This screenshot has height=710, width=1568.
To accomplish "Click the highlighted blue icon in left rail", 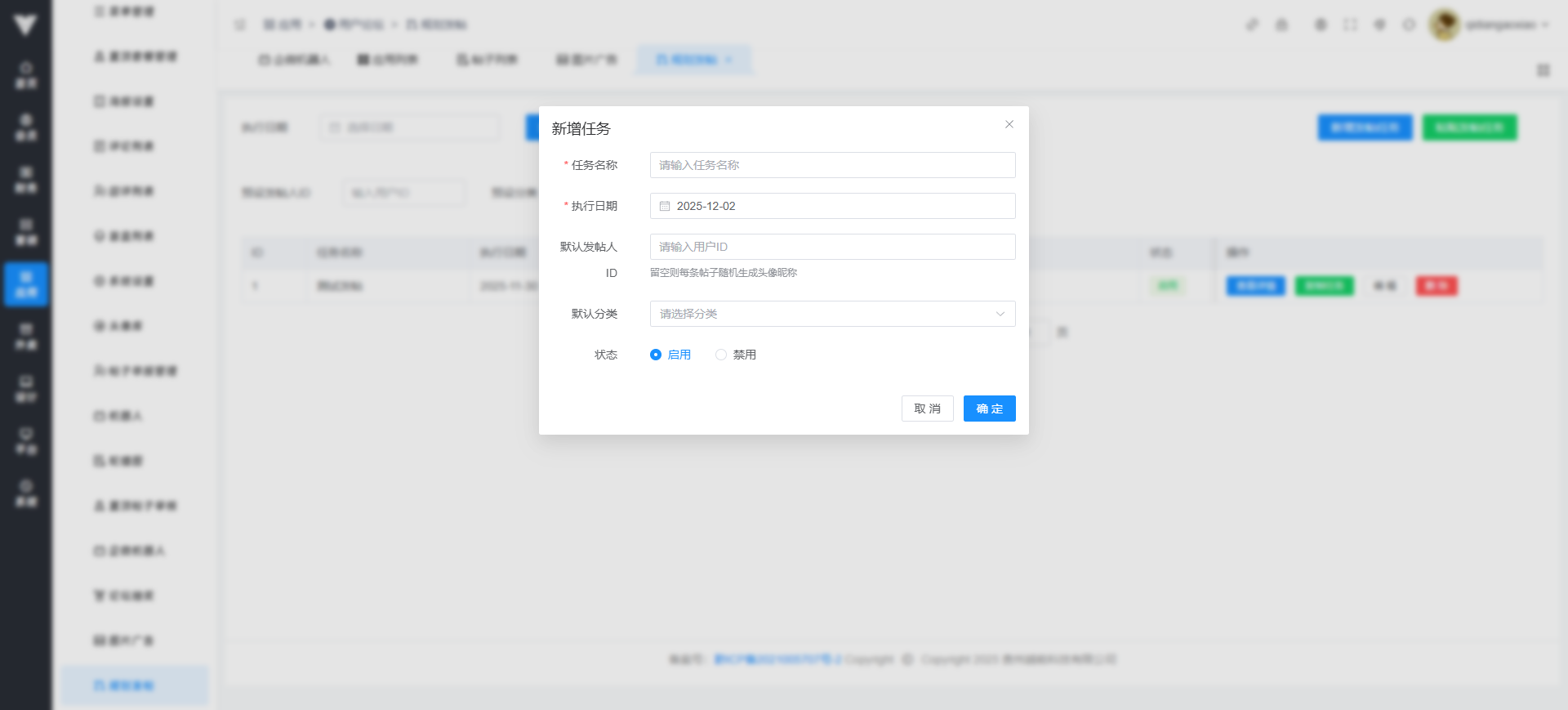I will (x=26, y=284).
